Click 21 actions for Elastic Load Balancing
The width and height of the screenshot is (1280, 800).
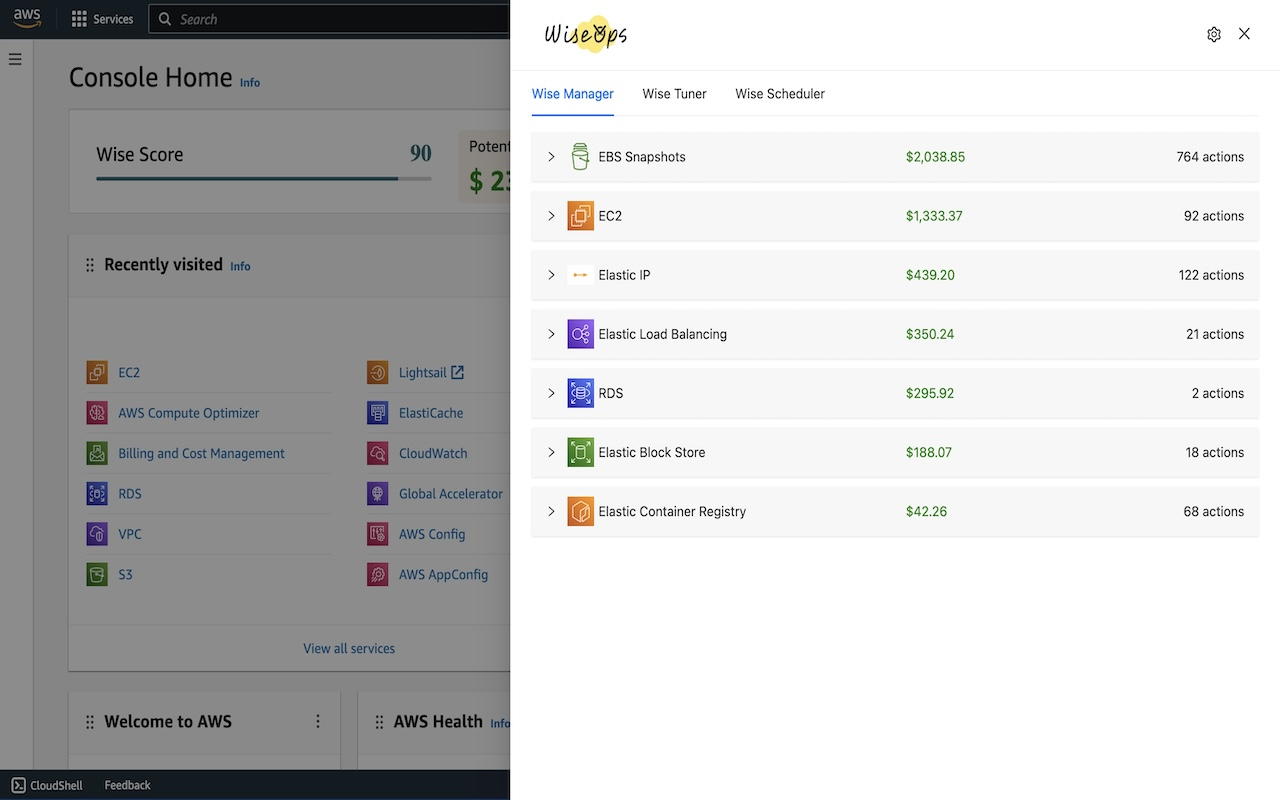click(x=1215, y=334)
